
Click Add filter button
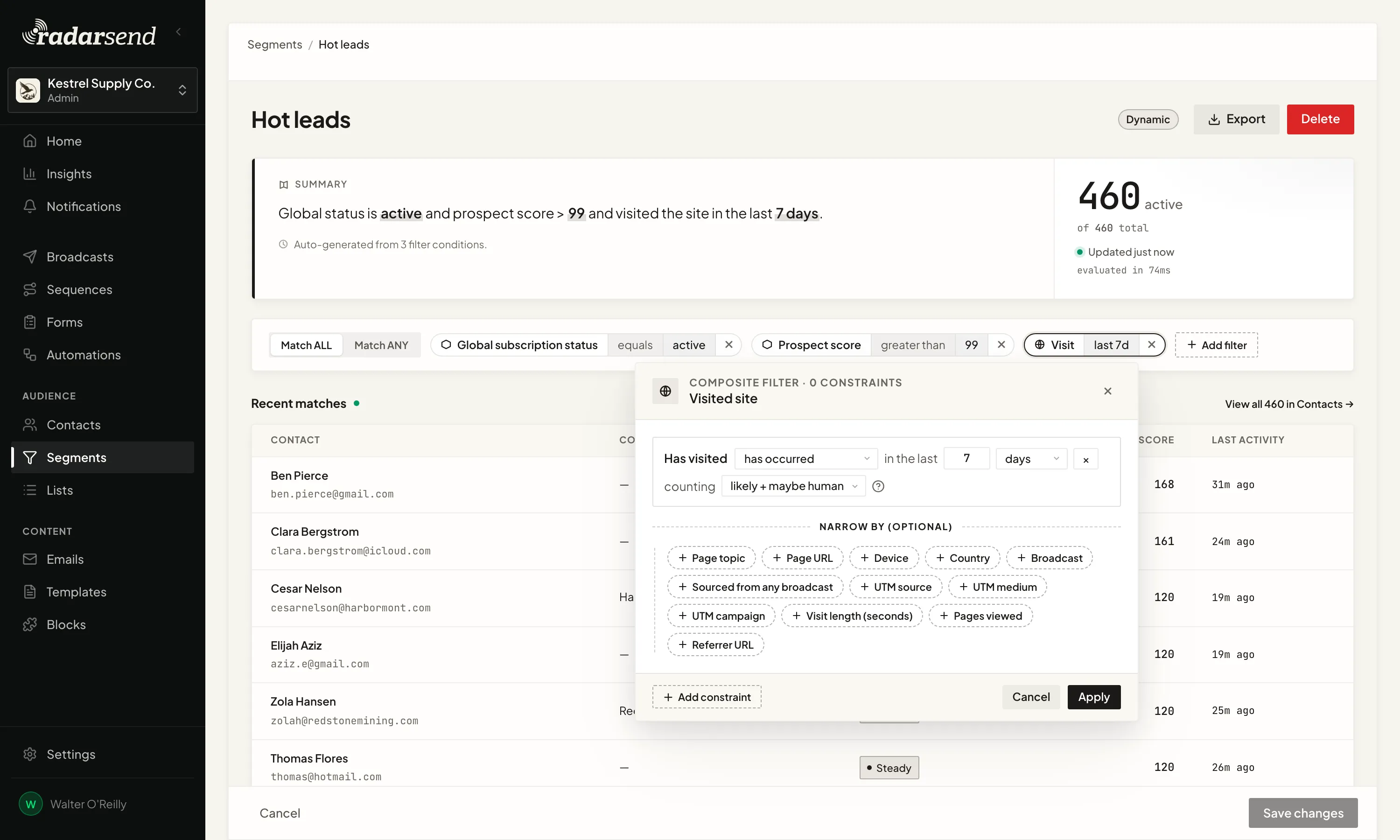point(1216,345)
